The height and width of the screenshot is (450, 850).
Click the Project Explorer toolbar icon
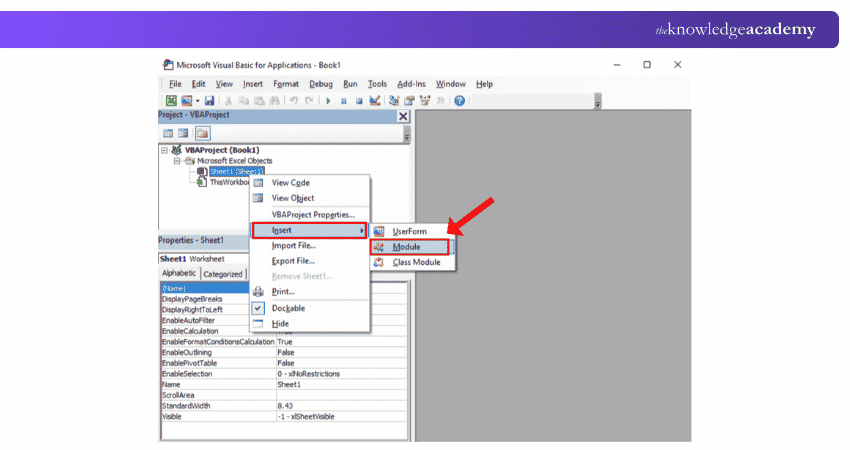(394, 100)
